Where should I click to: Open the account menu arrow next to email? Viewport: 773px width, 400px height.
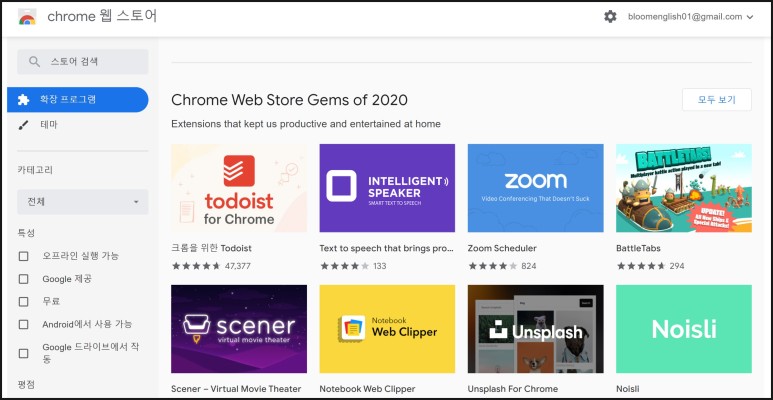[x=750, y=17]
